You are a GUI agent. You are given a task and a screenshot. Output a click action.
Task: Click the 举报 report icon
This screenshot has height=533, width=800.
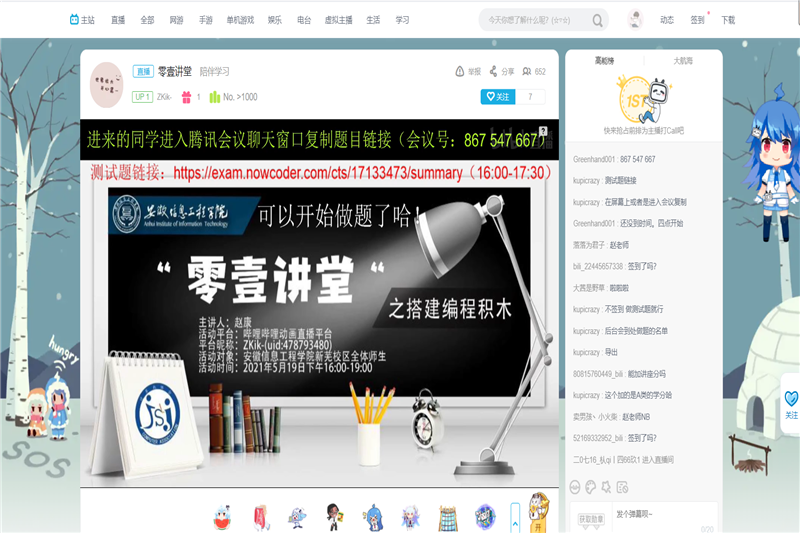click(460, 71)
